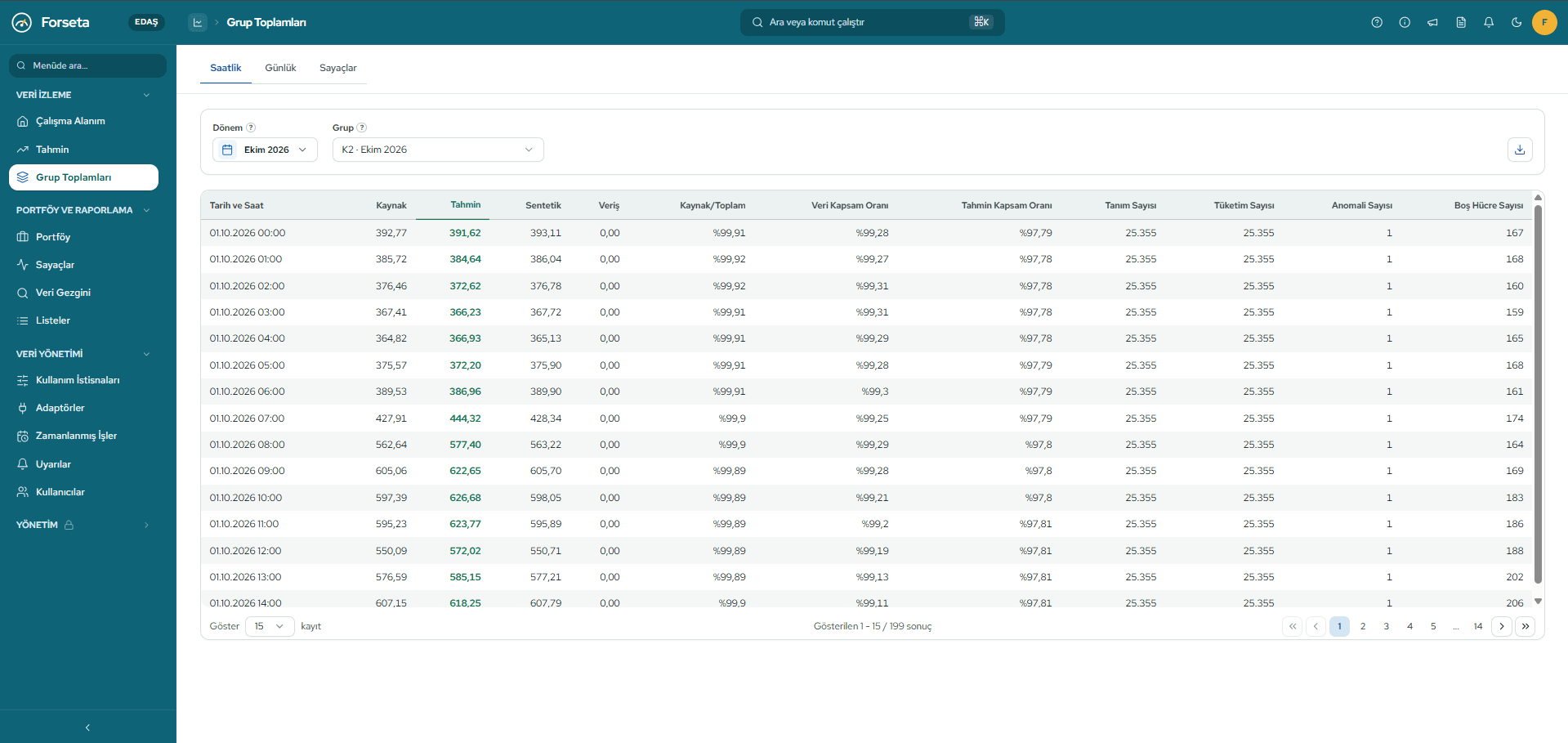Open Portföy in the sidebar

(83, 237)
